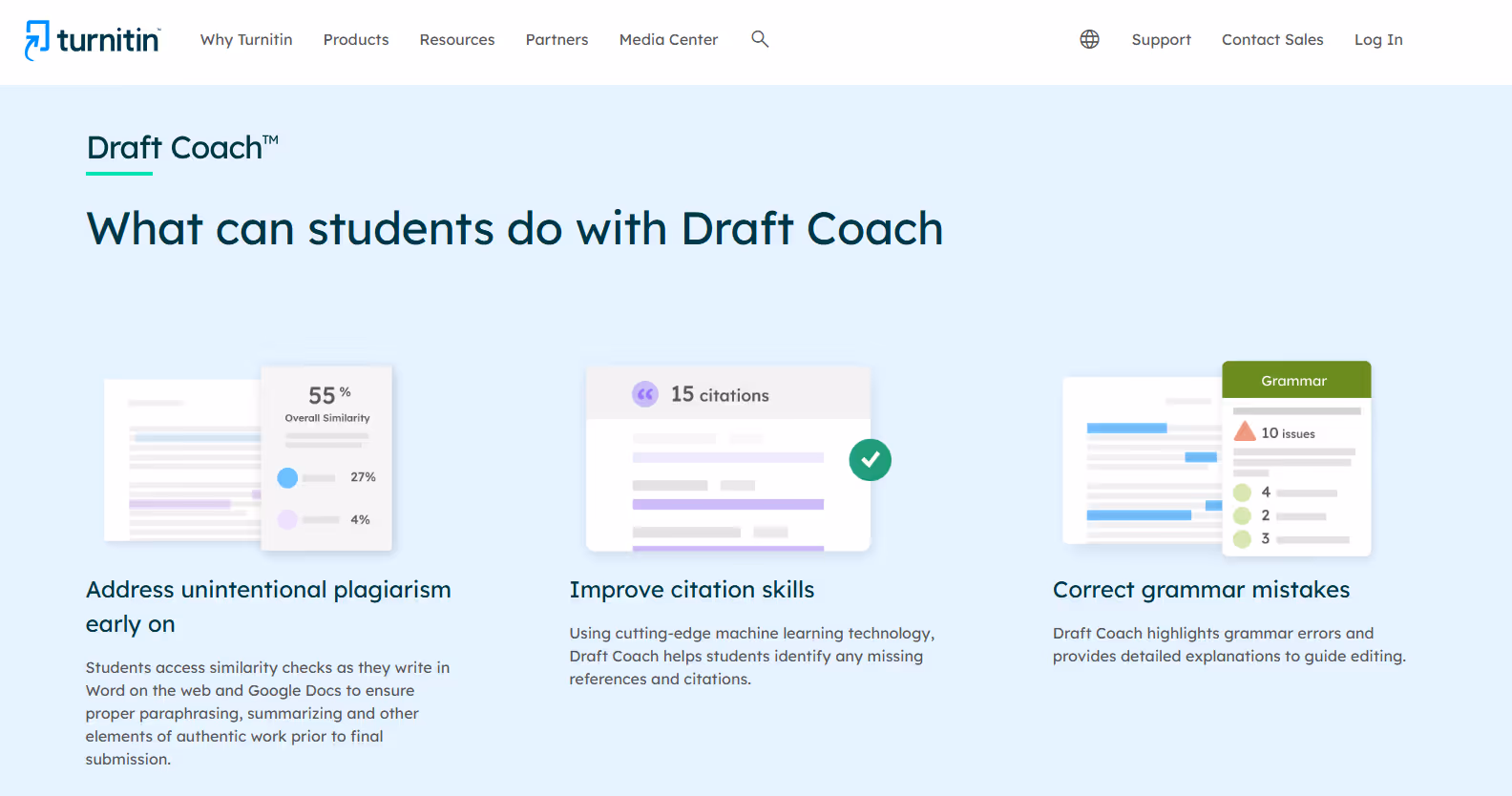Open the Products menu
The width and height of the screenshot is (1512, 796).
click(x=356, y=39)
